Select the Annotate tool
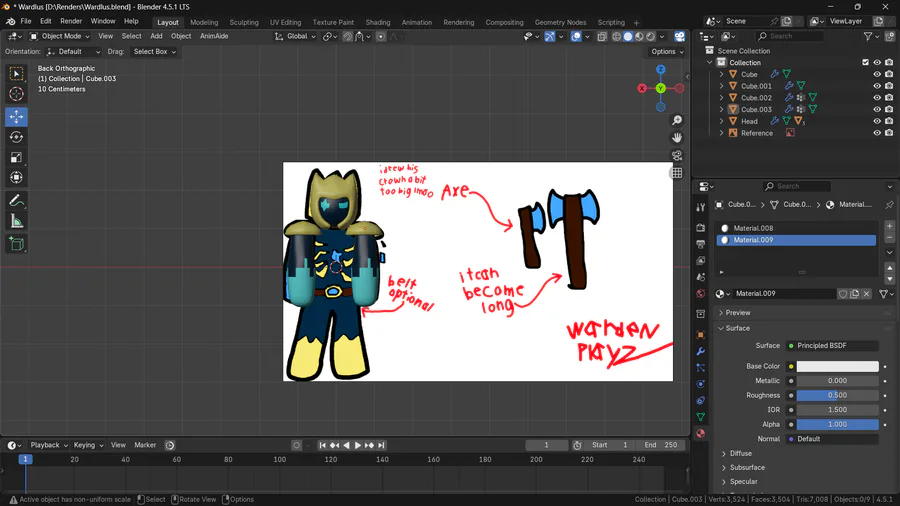Screen dimensions: 900x506 16,201
